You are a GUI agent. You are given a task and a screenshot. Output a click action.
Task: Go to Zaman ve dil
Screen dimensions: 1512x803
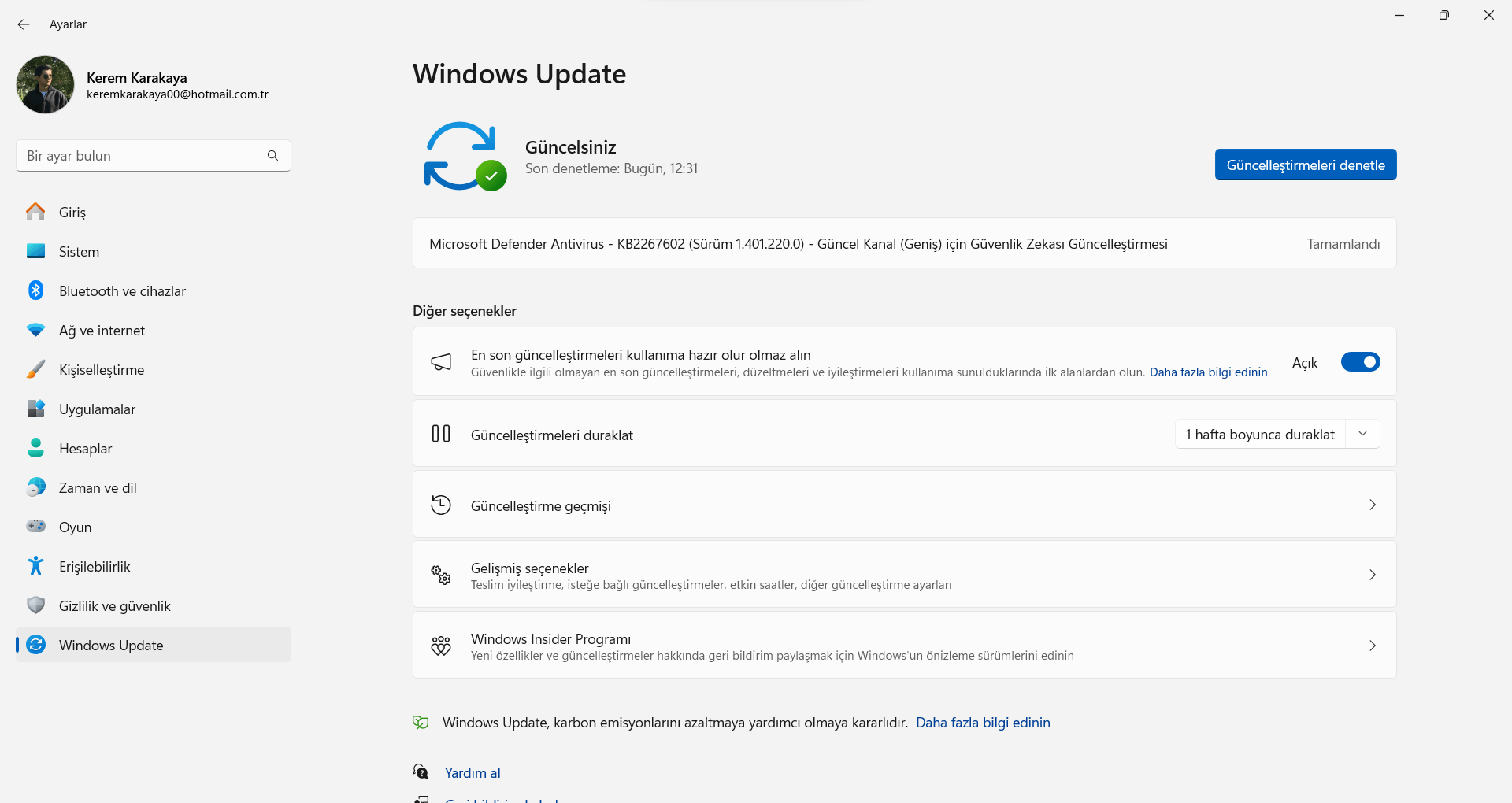point(154,487)
